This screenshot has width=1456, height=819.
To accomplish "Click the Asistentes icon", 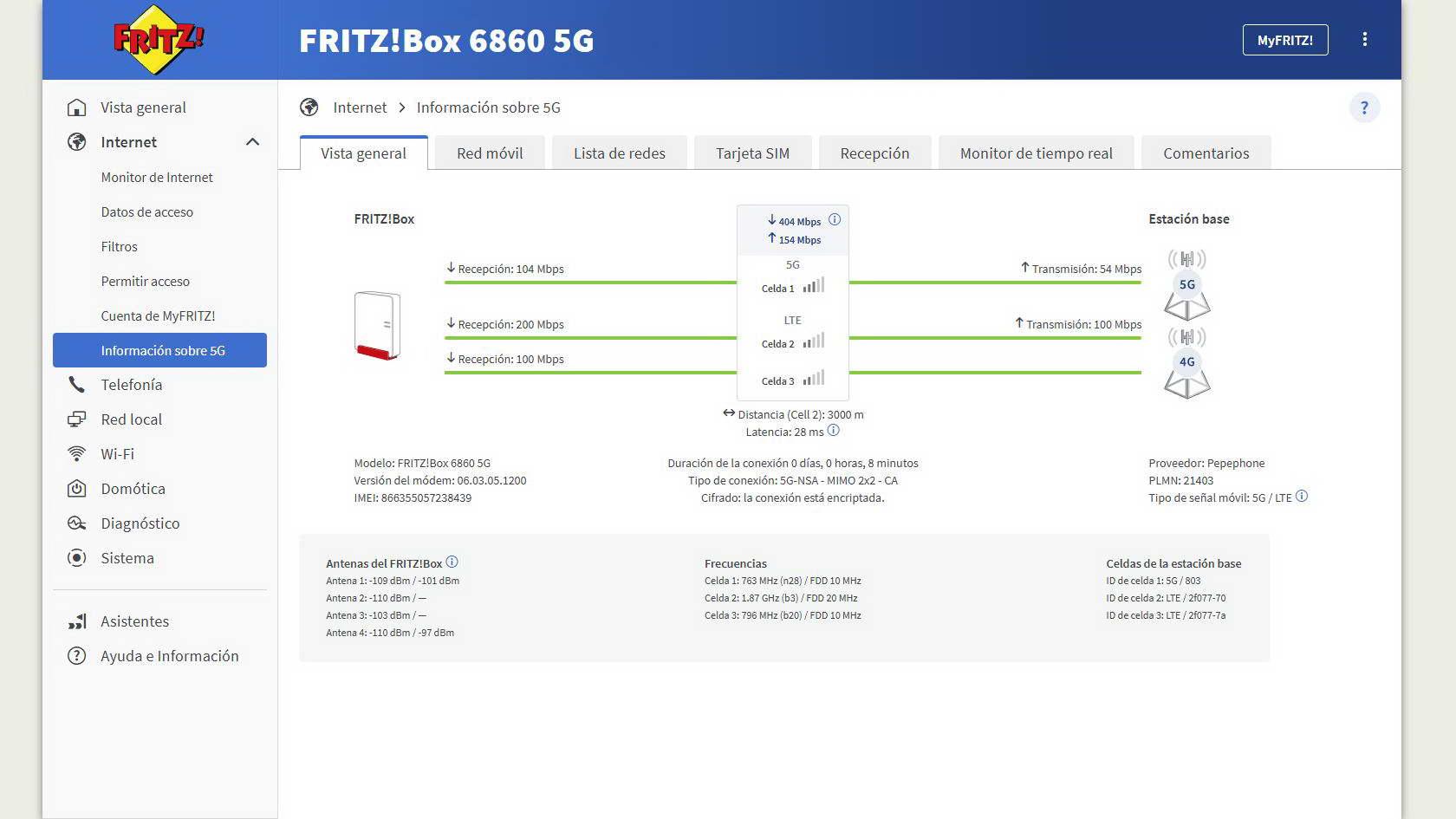I will tap(77, 621).
